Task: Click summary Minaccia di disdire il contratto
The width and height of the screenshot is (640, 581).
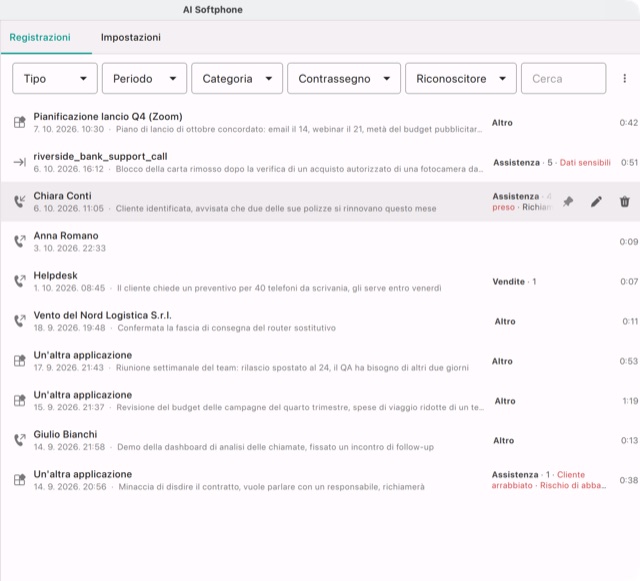Action: pos(271,487)
